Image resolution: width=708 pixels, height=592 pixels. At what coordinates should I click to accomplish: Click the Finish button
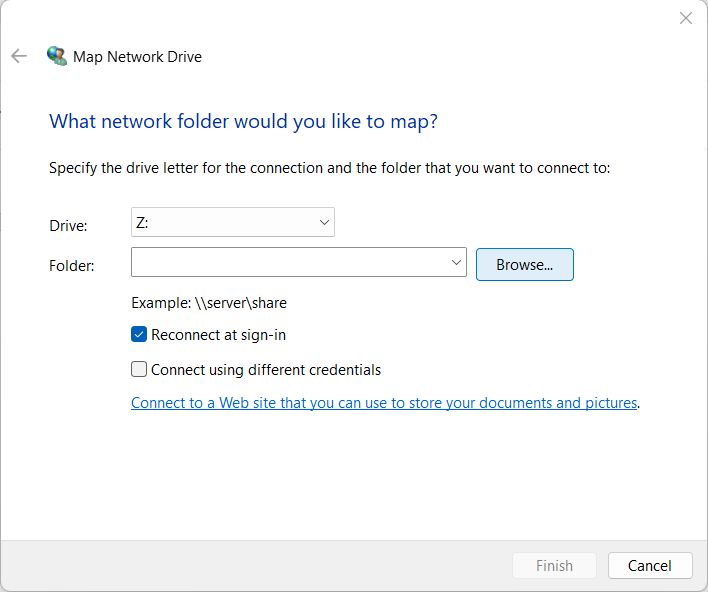coord(554,566)
